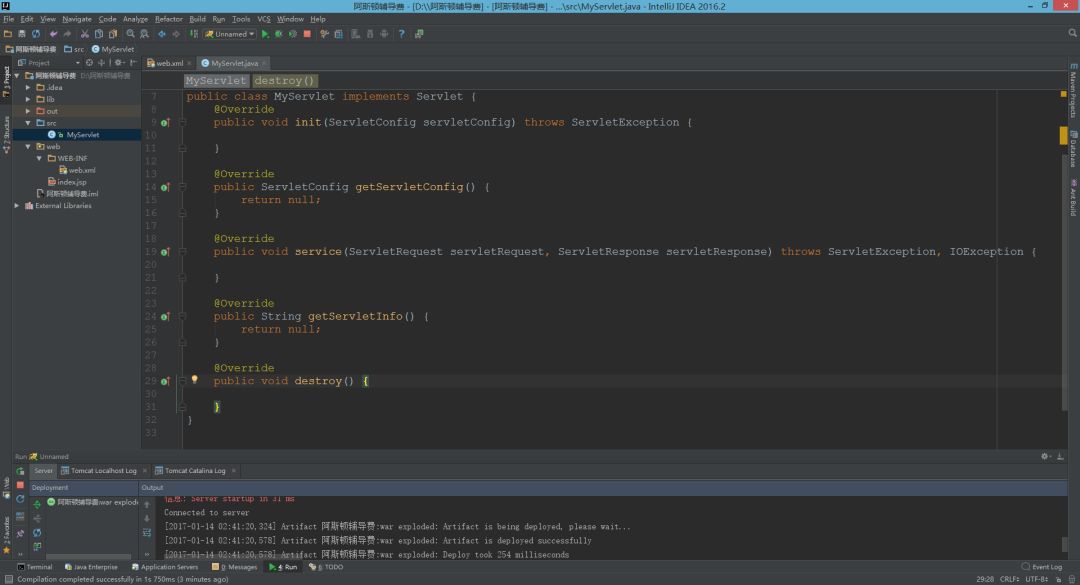1080x585 pixels.
Task: Open the VCS menu
Action: pyautogui.click(x=264, y=19)
